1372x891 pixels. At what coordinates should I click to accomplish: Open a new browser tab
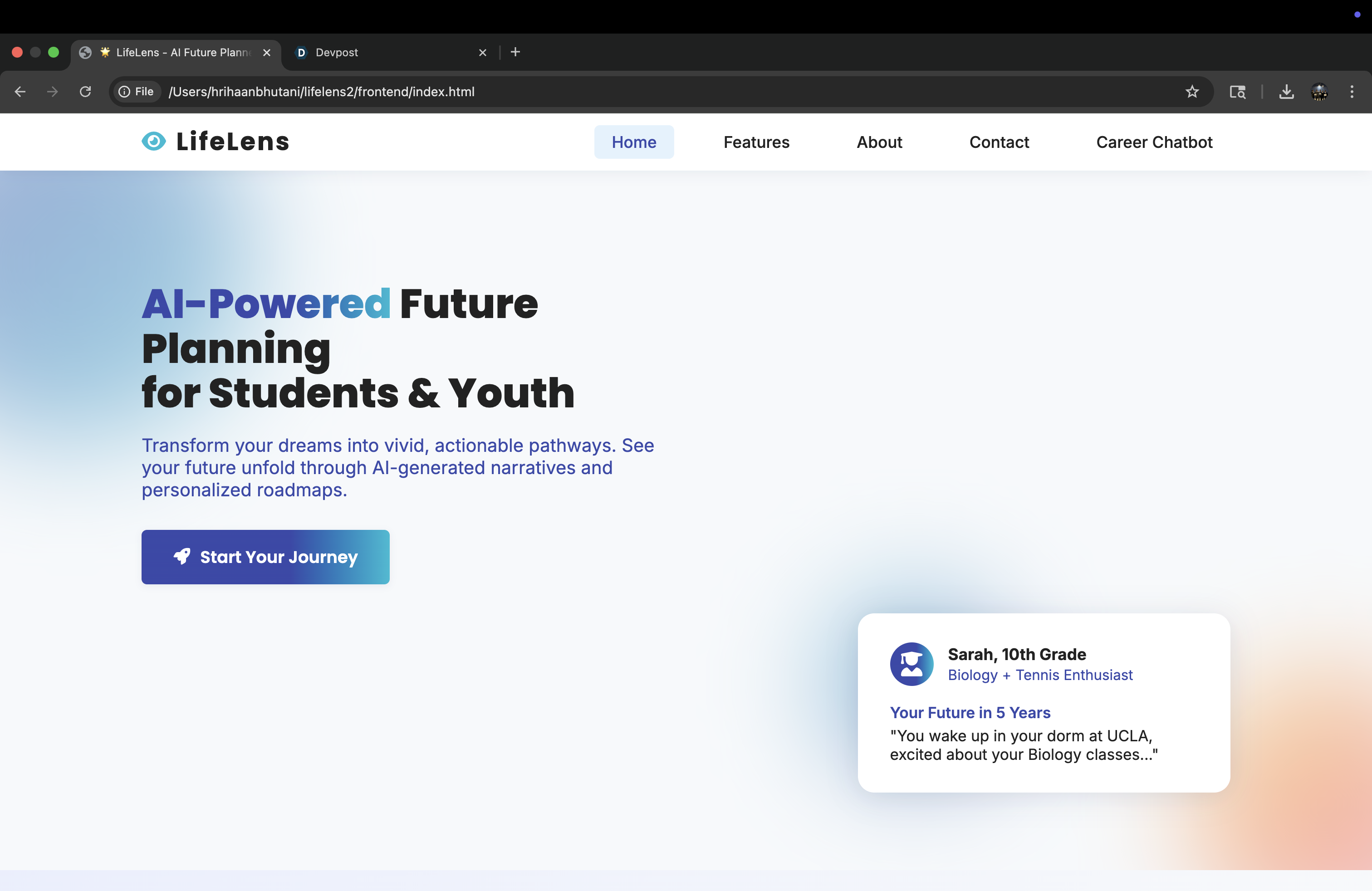coord(515,52)
